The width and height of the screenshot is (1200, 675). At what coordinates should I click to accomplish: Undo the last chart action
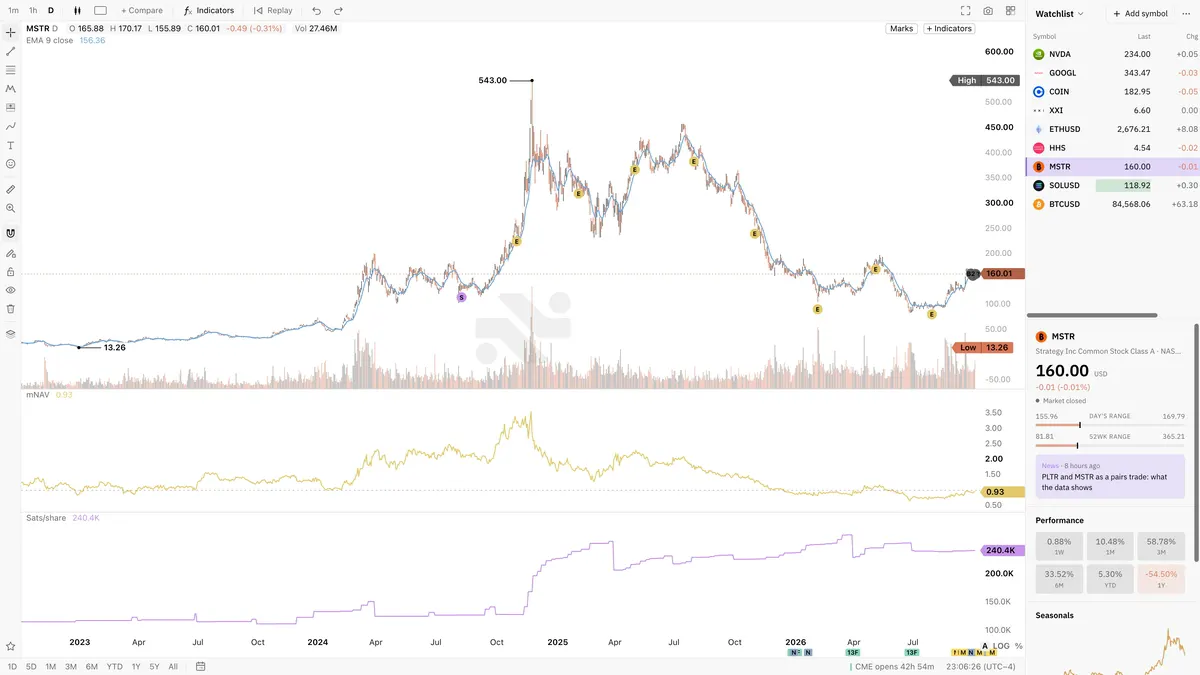click(x=317, y=11)
